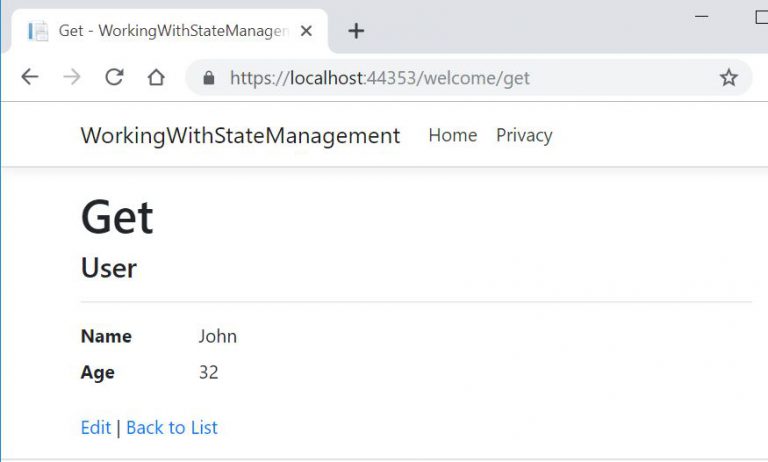The height and width of the screenshot is (462, 768).
Task: View site information via the lock icon
Action: coord(209,78)
